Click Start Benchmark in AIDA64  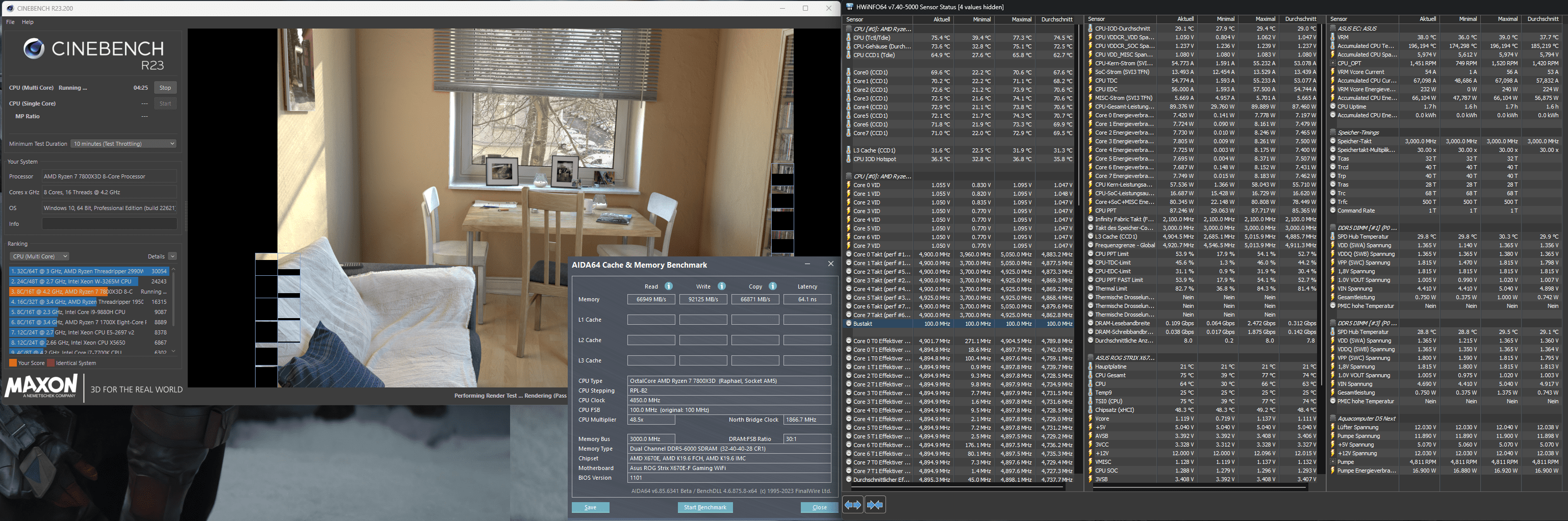705,507
